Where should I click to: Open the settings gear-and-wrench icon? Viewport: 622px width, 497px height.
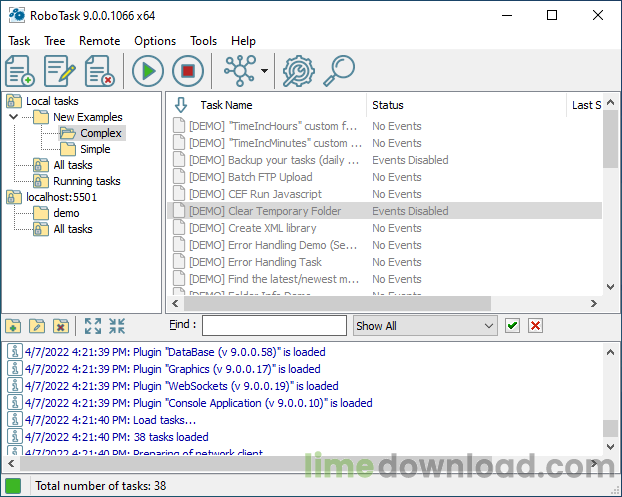point(299,71)
